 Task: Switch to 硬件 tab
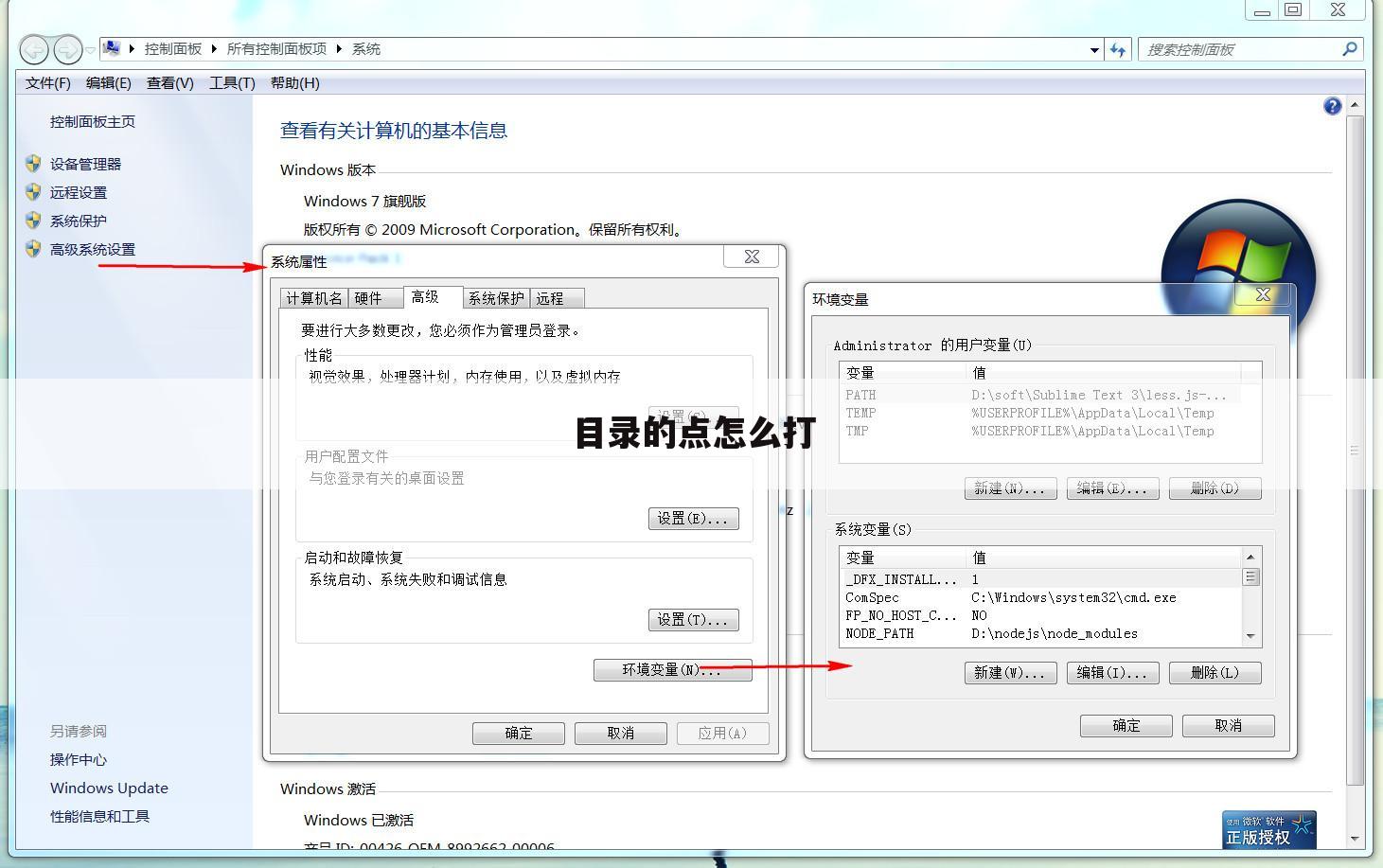coord(376,298)
